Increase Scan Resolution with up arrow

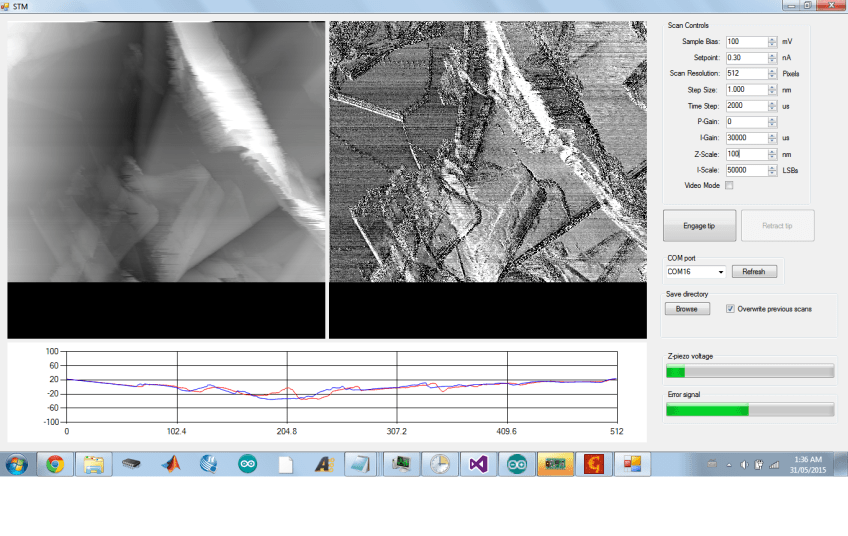772,71
